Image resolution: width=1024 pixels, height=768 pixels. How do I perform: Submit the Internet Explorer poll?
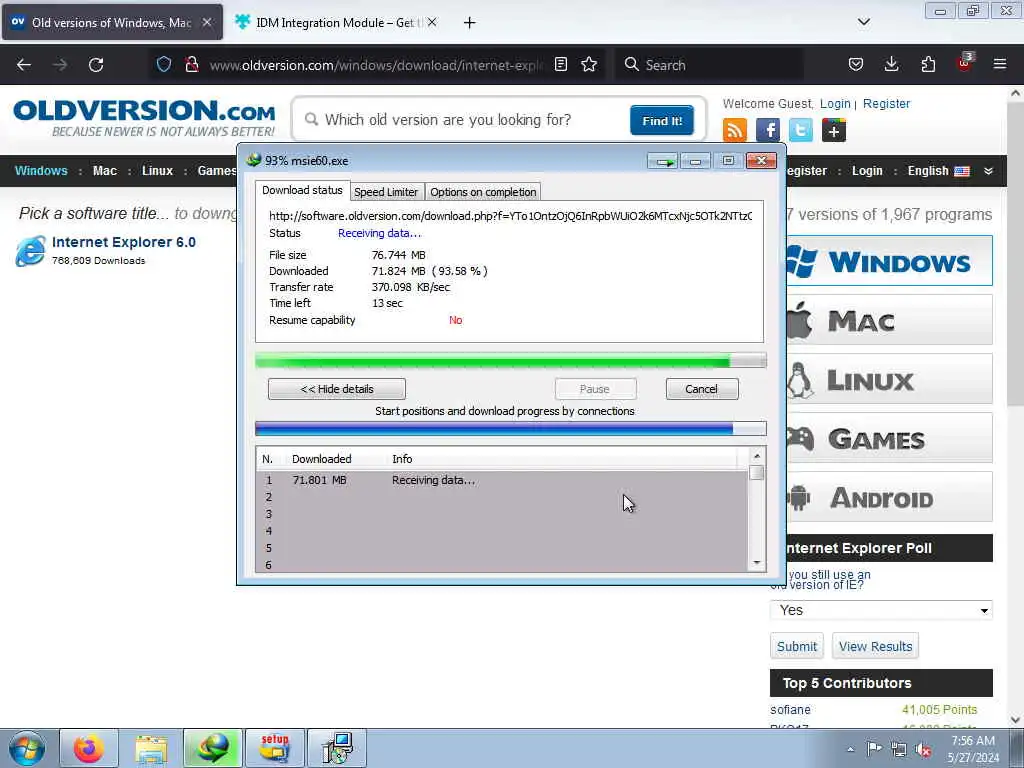[x=797, y=646]
